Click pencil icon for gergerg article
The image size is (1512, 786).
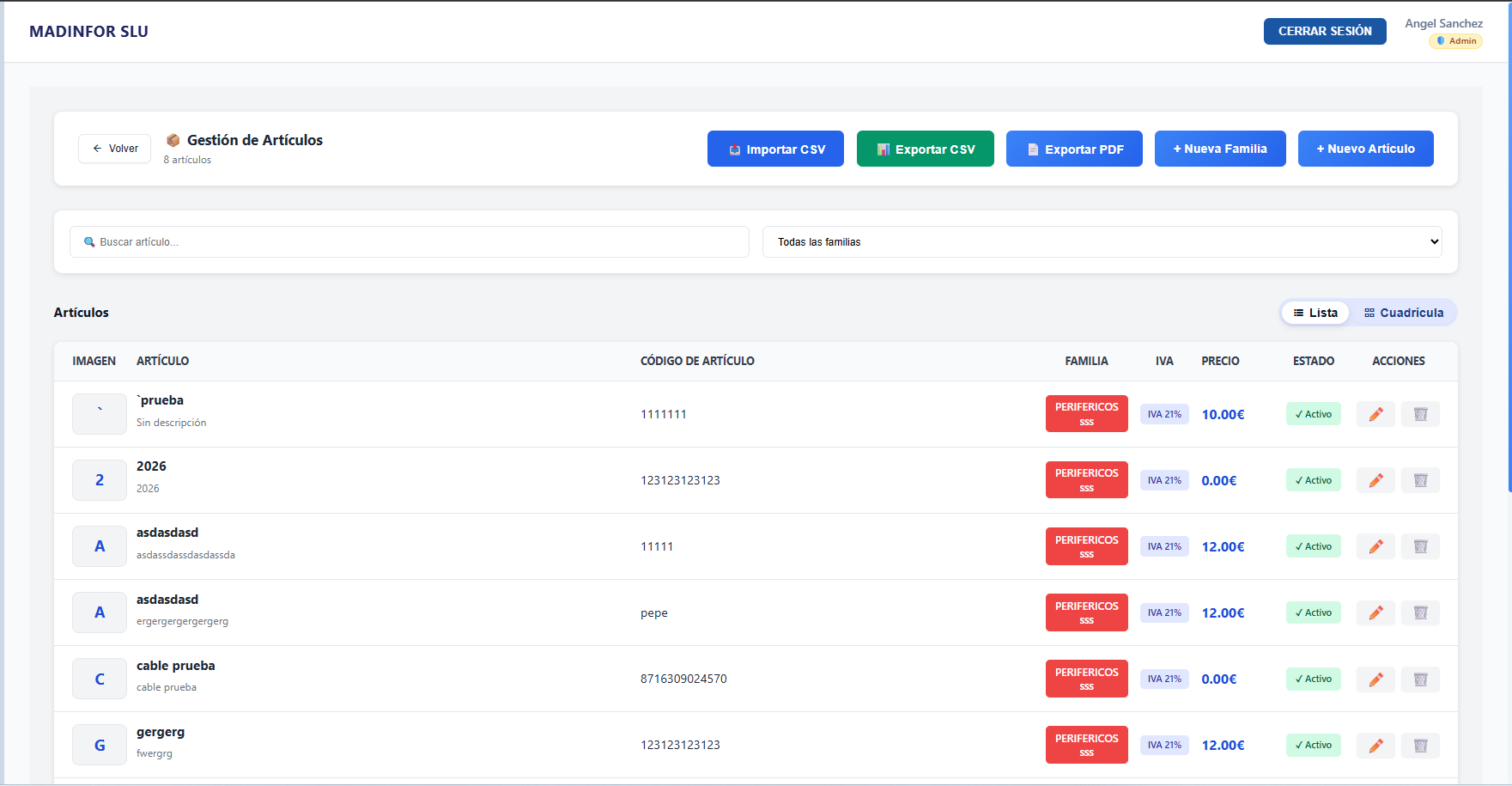pos(1375,746)
